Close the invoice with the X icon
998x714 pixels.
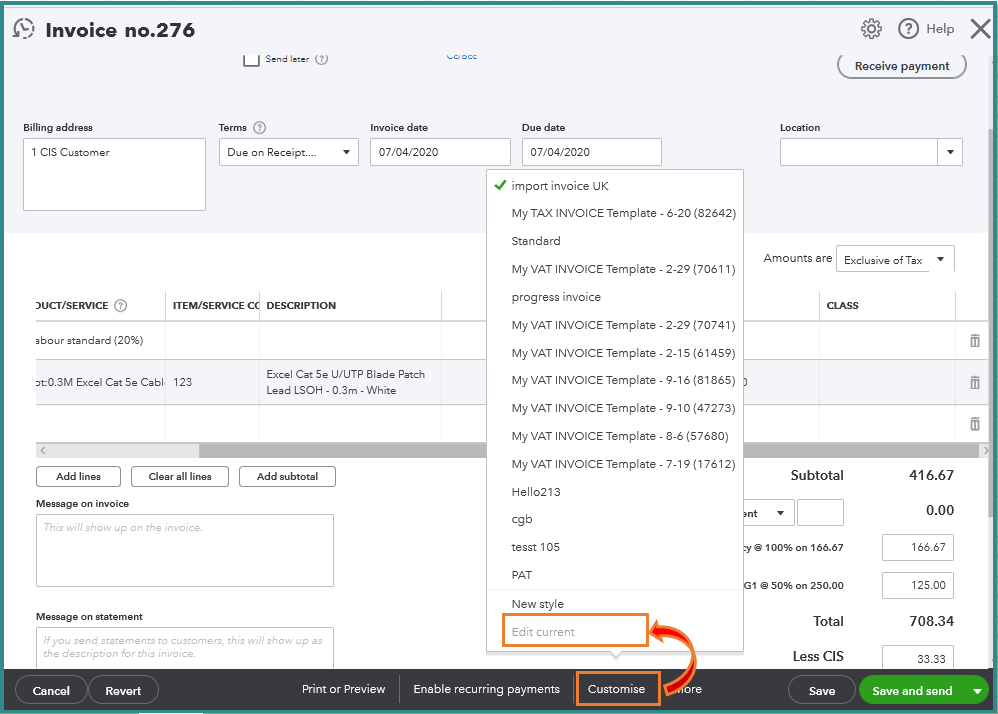(981, 29)
